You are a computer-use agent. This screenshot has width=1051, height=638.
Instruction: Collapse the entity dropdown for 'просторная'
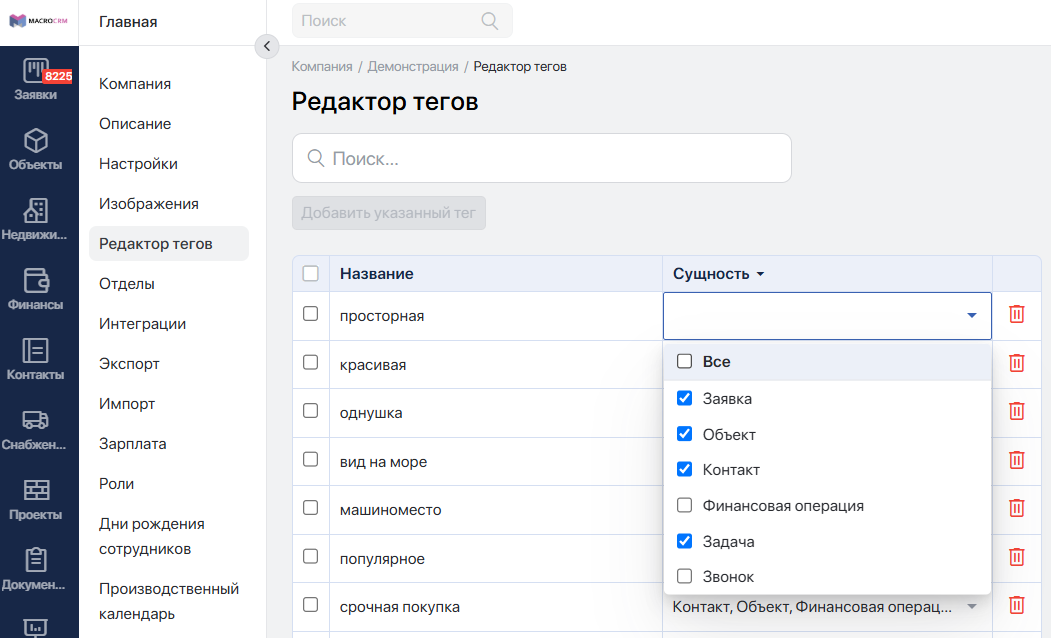pyautogui.click(x=971, y=316)
